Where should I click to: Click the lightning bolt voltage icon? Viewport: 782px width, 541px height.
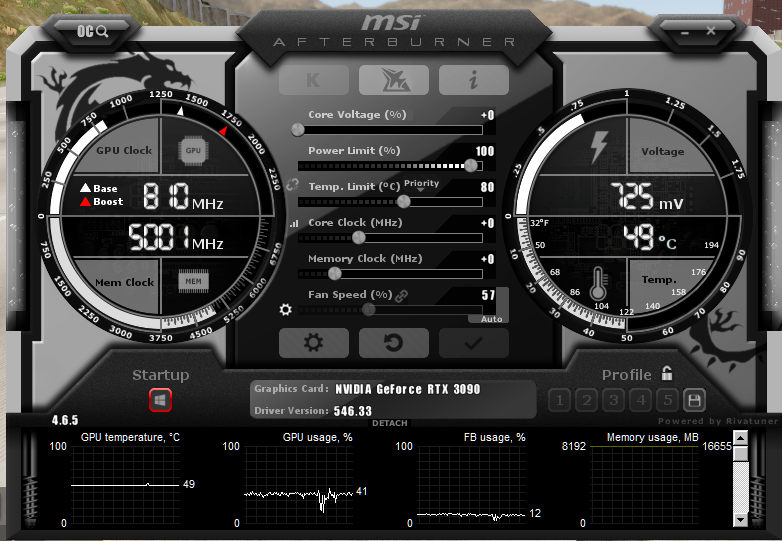[598, 147]
